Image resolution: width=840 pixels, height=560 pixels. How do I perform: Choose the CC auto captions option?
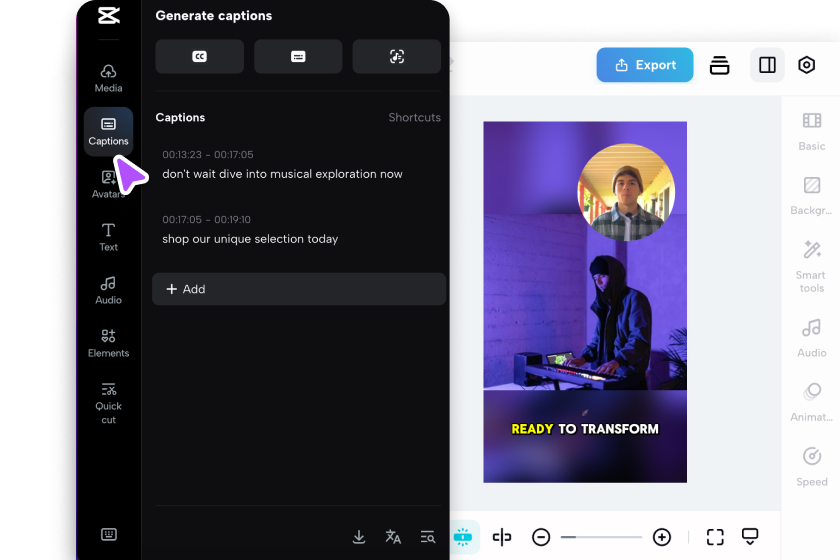pyautogui.click(x=199, y=56)
